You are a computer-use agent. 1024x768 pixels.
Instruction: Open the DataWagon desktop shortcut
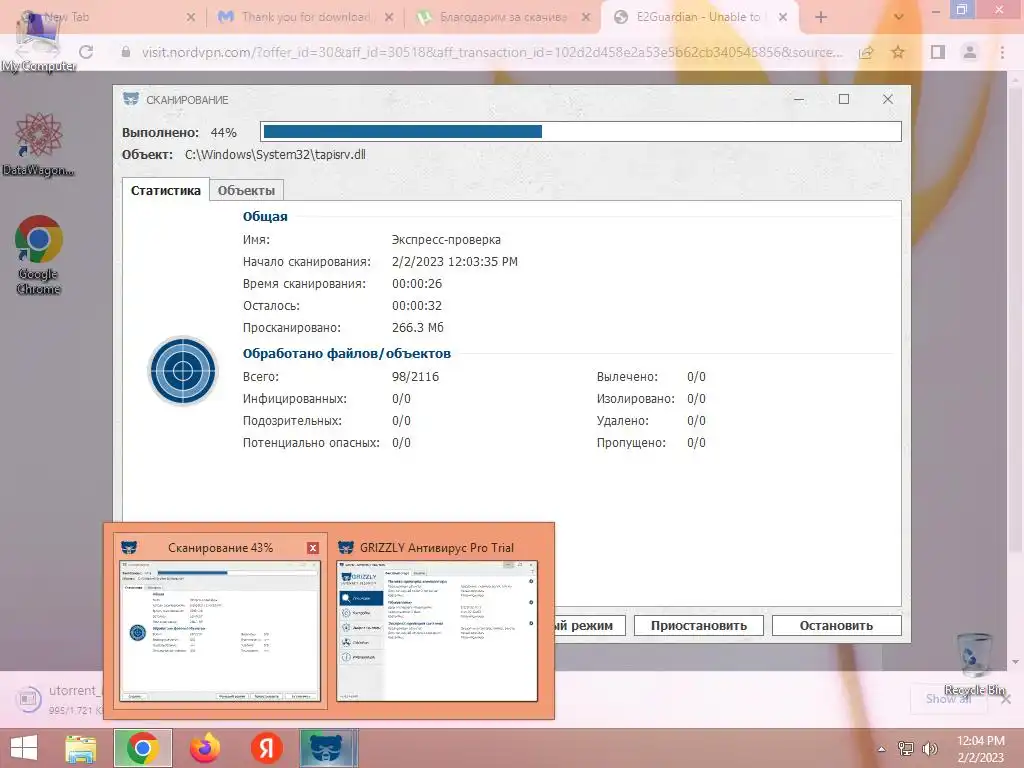[x=39, y=145]
